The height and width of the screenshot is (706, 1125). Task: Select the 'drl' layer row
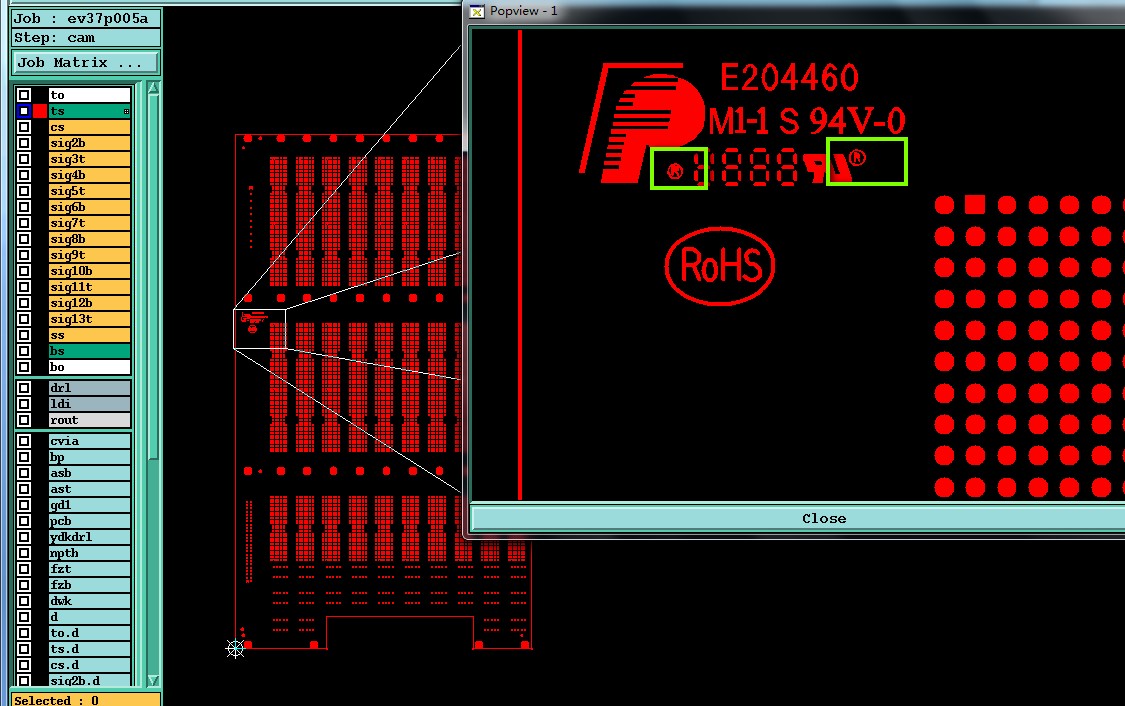[90, 388]
